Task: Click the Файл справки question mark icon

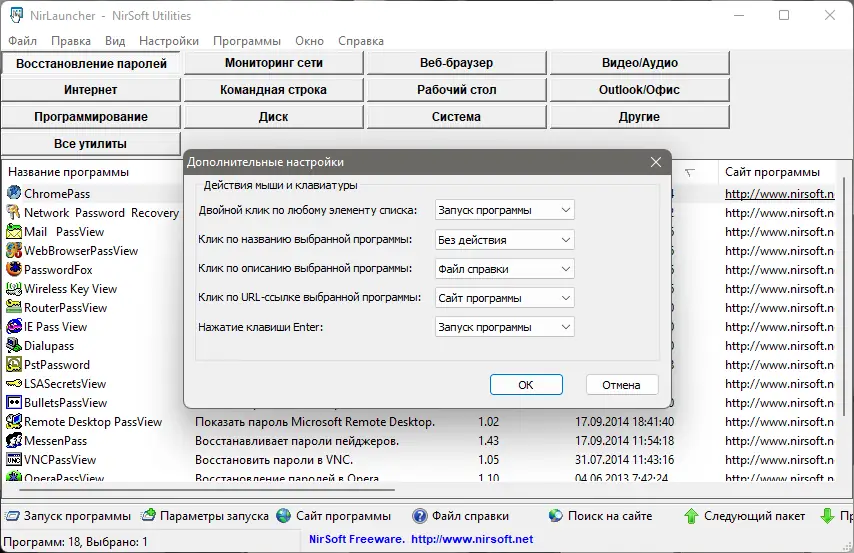Action: coord(420,515)
